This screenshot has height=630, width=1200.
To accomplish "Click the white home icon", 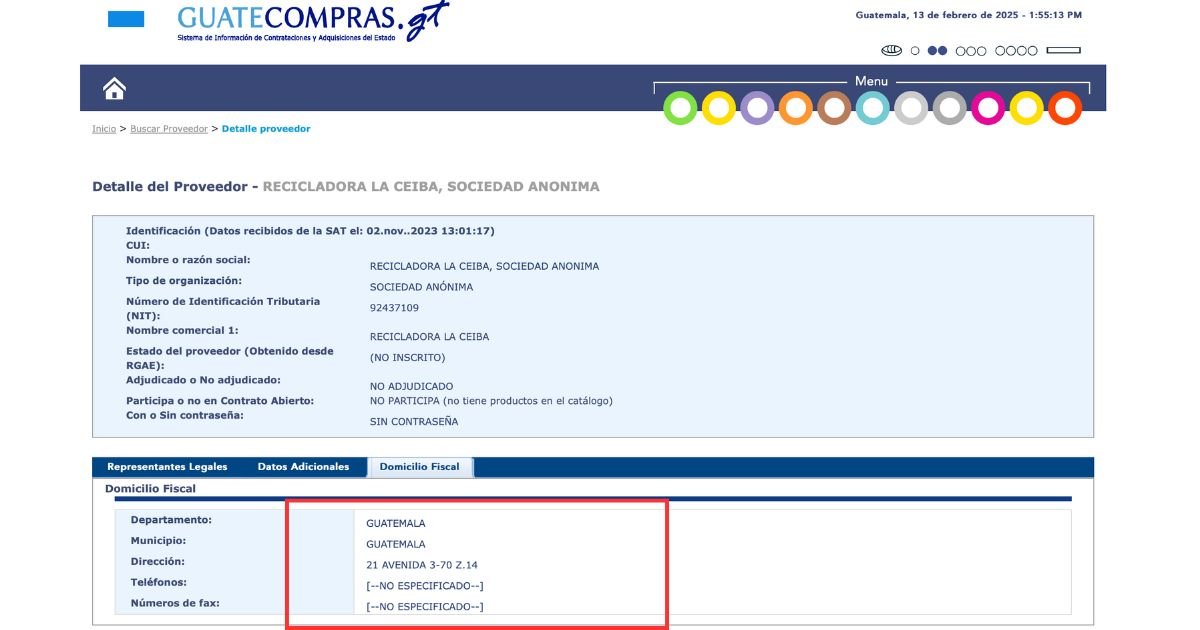I will click(114, 89).
